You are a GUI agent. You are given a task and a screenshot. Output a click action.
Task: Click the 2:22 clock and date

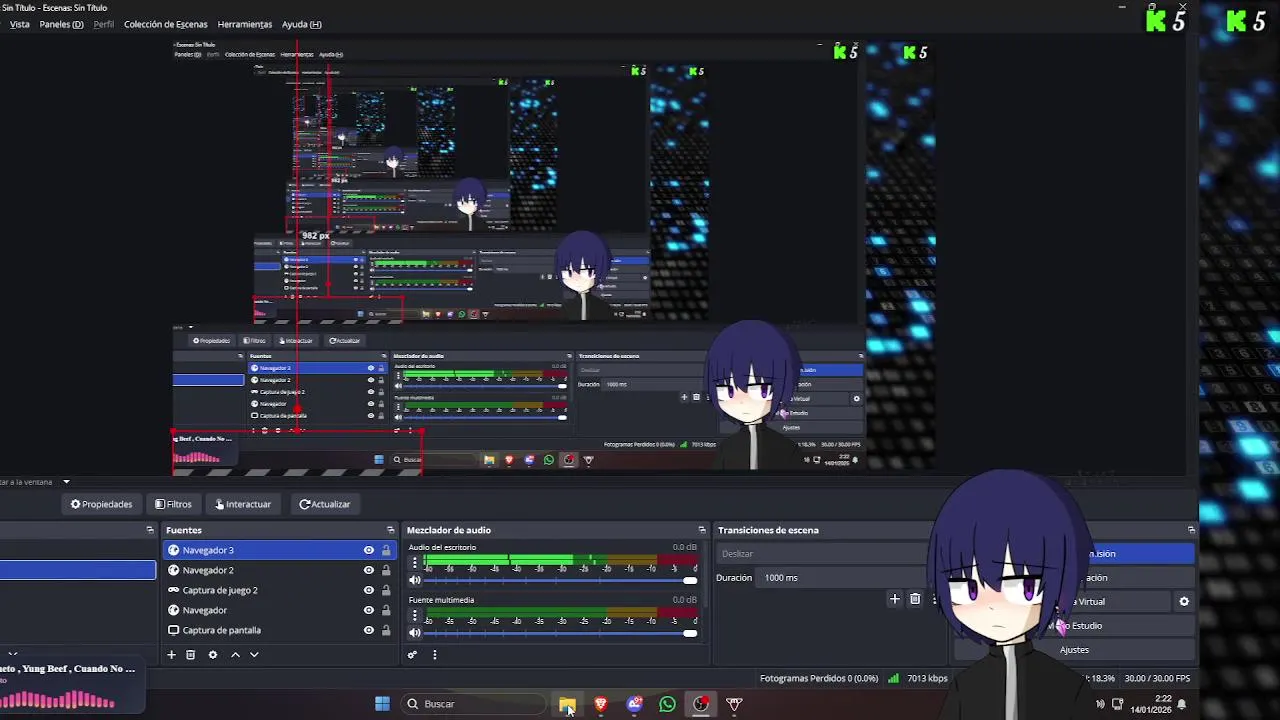click(x=1150, y=704)
